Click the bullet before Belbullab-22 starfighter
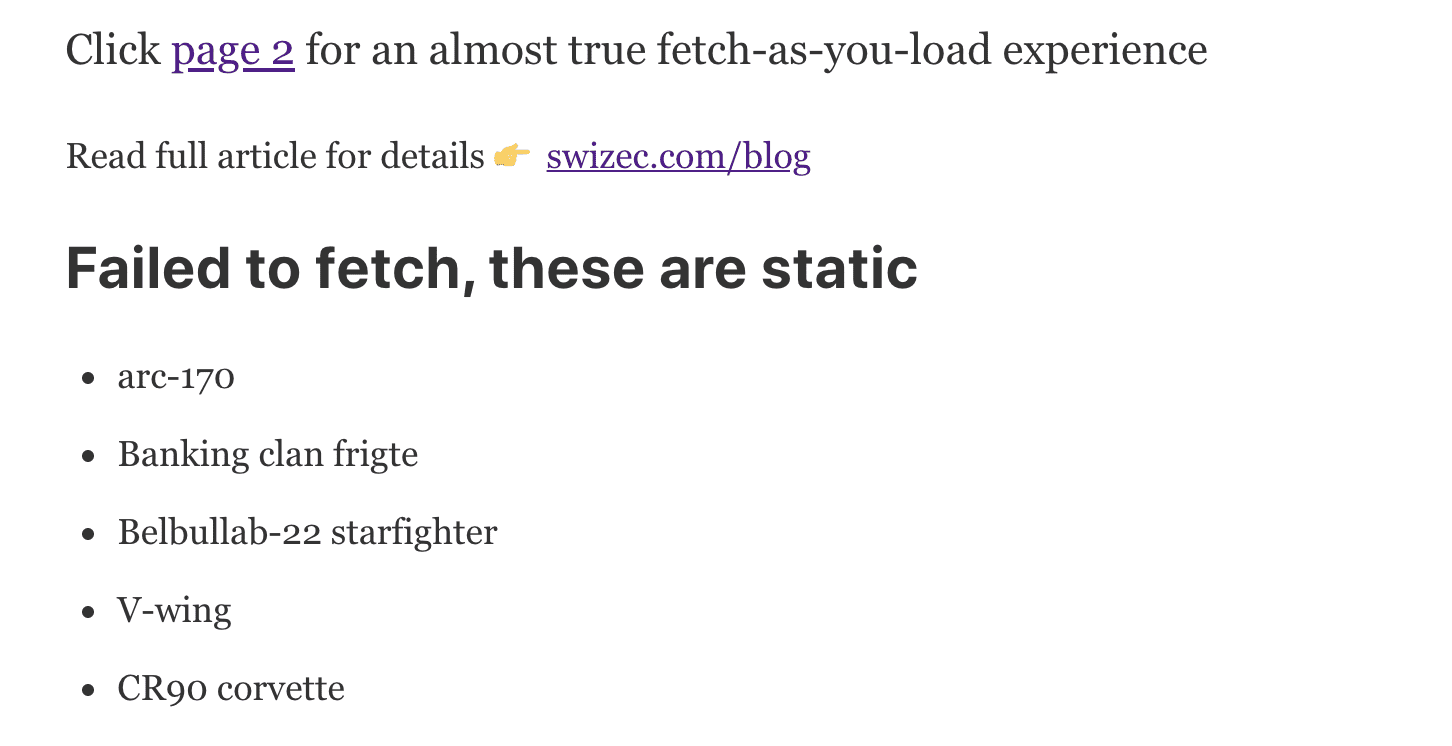Screen dimensions: 1452x746 coord(89,534)
